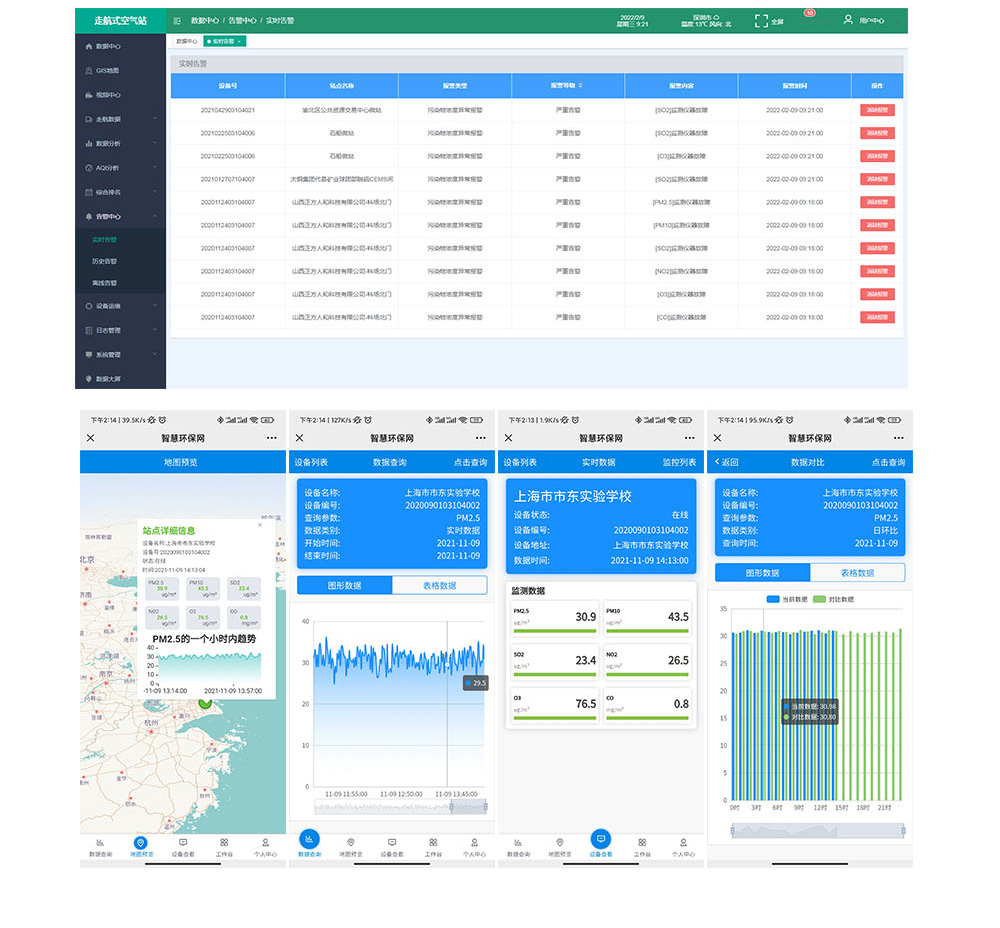Viewport: 1000px width, 928px height.
Task: Toggle 当前数据 legend series in bar chart
Action: tap(786, 599)
